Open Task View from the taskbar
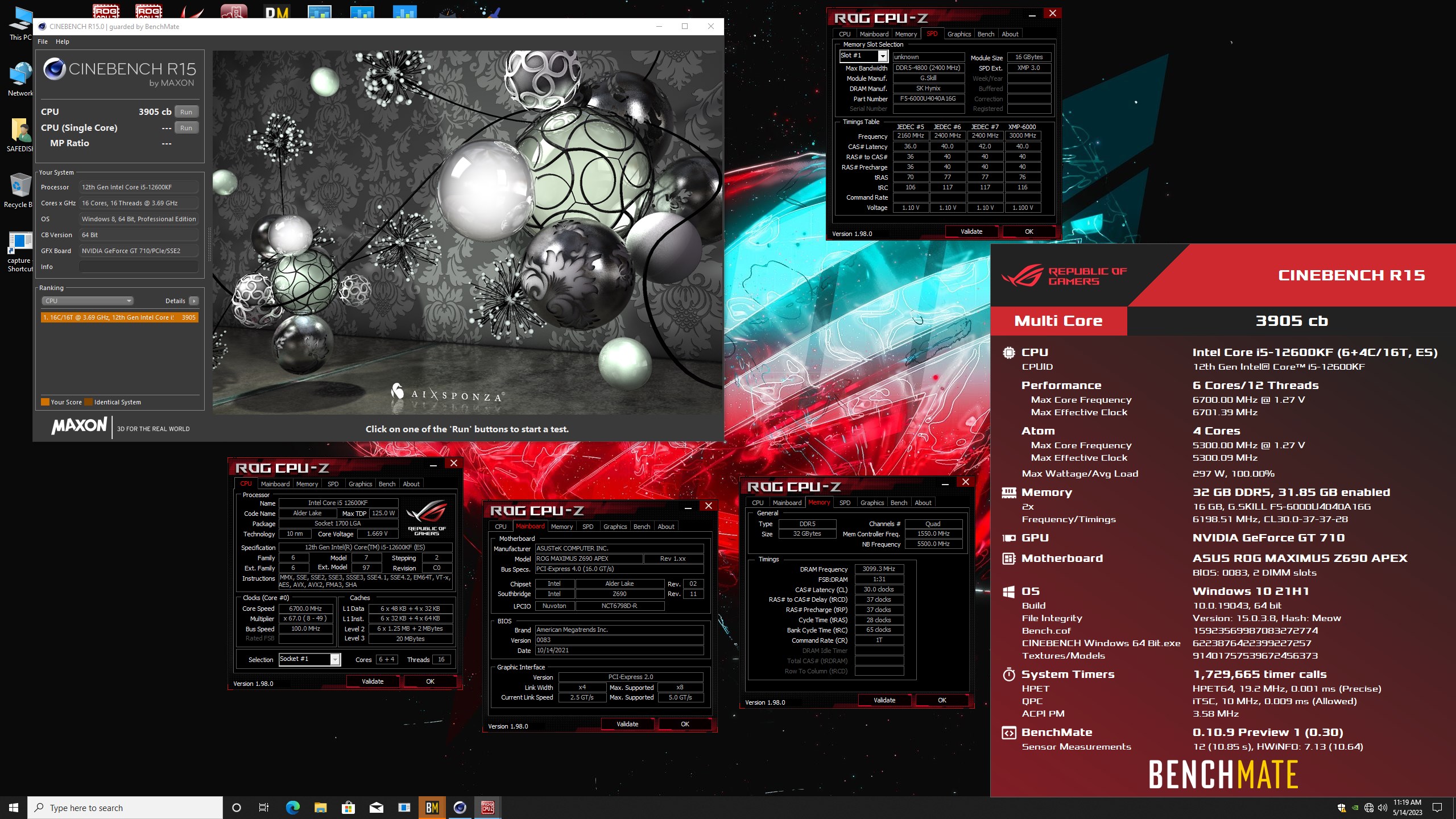The image size is (1456, 819). (x=264, y=808)
